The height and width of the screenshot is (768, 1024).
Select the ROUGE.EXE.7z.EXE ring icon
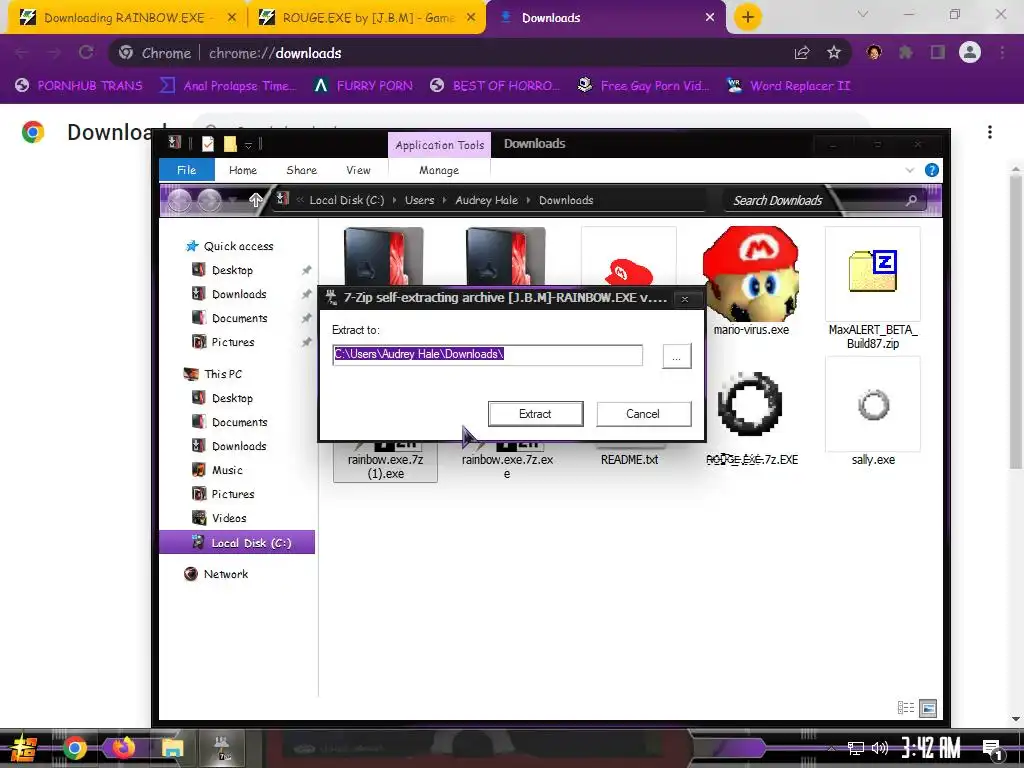[750, 405]
